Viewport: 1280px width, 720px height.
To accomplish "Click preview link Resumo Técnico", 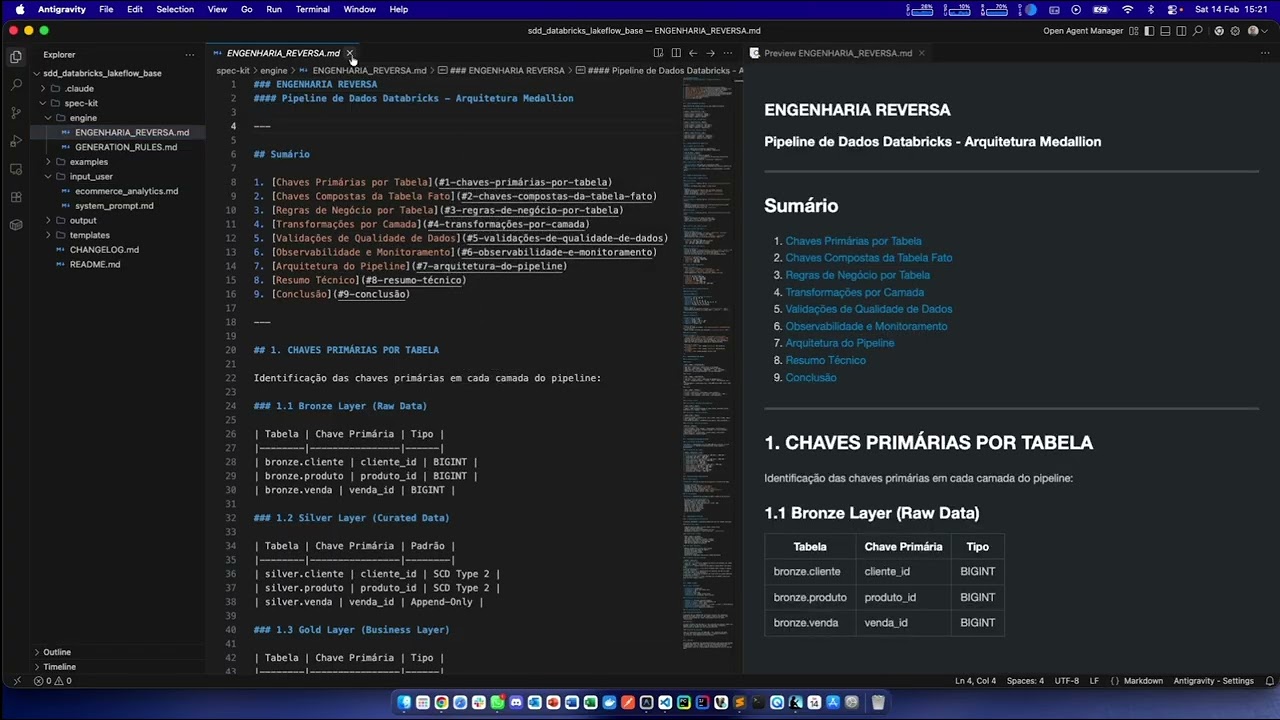I will (825, 360).
